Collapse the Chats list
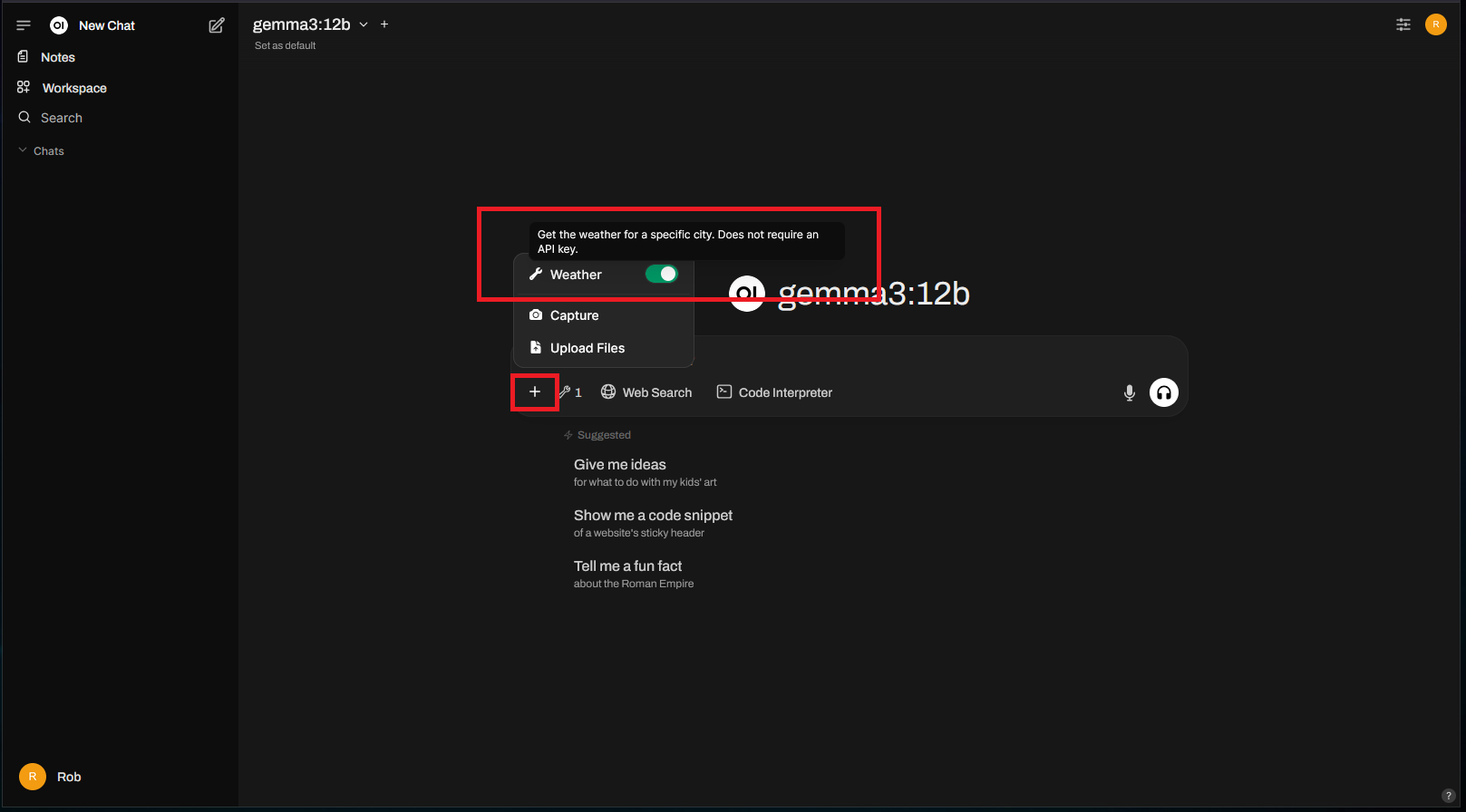The width and height of the screenshot is (1466, 812). [x=42, y=150]
